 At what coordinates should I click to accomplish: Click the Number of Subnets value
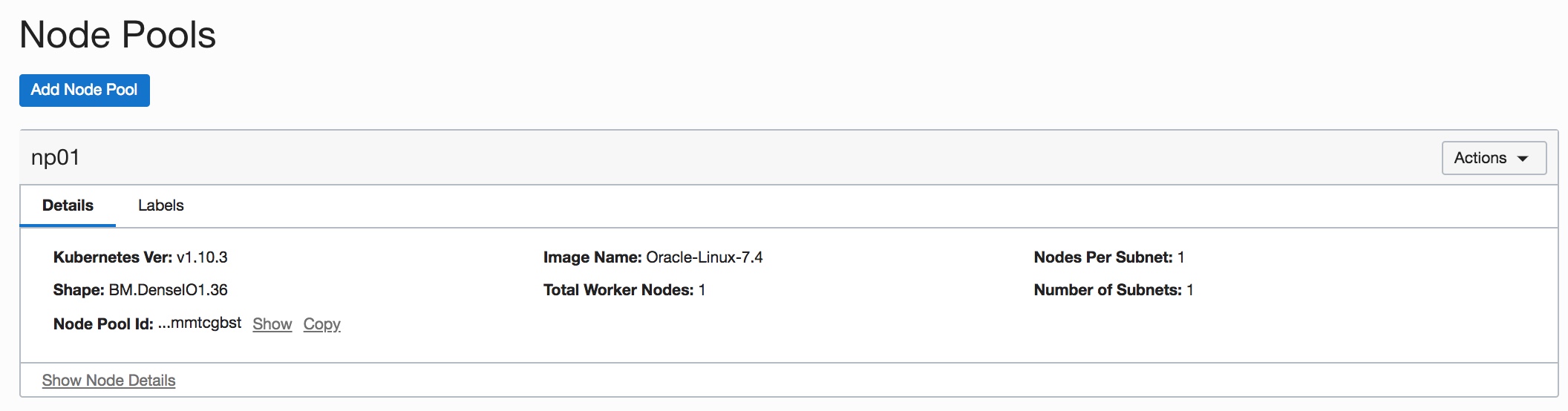(x=1189, y=290)
